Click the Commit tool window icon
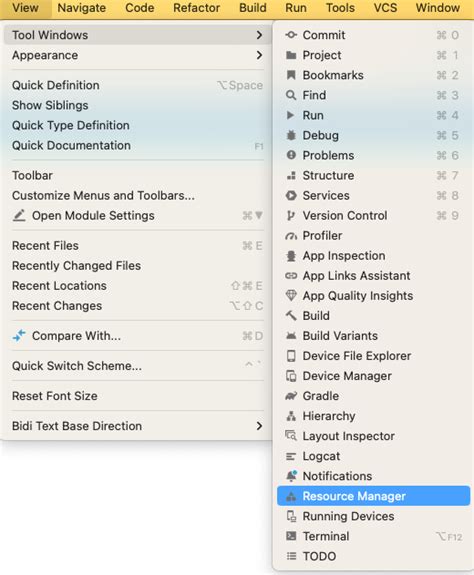Screen dimensions: 474x575 pyautogui.click(x=291, y=35)
